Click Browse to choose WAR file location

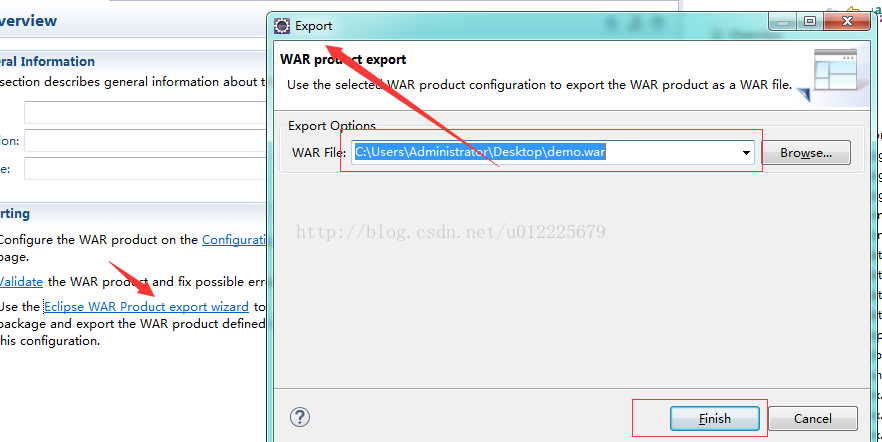(806, 153)
